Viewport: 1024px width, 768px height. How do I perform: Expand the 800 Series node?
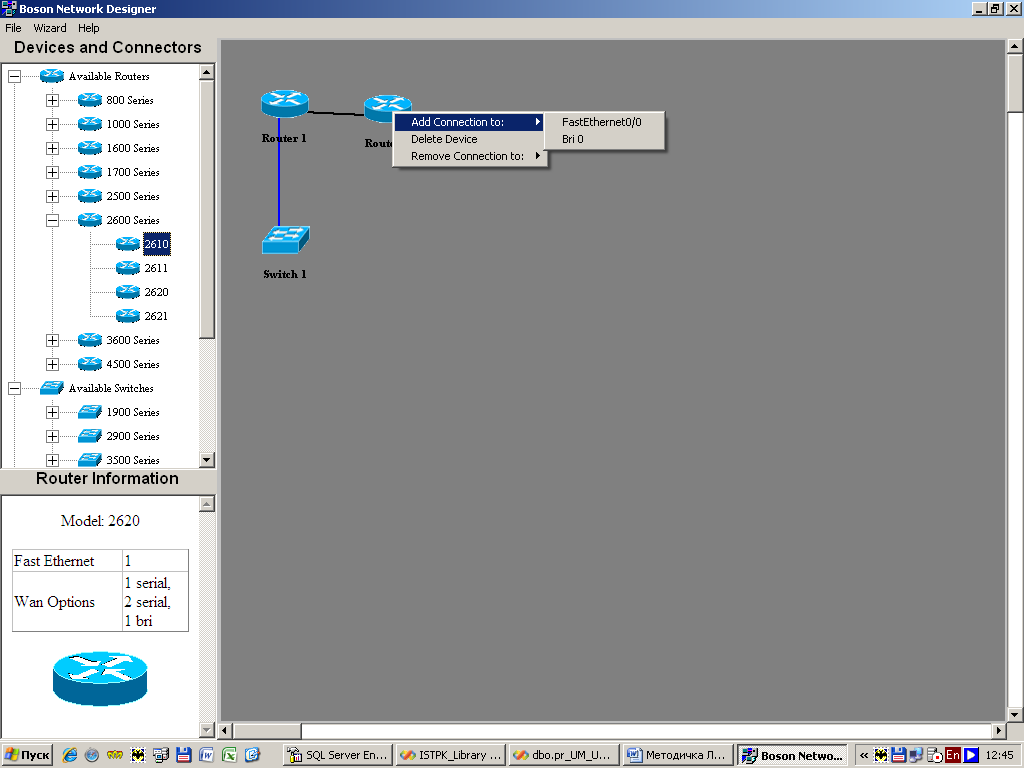(x=52, y=101)
